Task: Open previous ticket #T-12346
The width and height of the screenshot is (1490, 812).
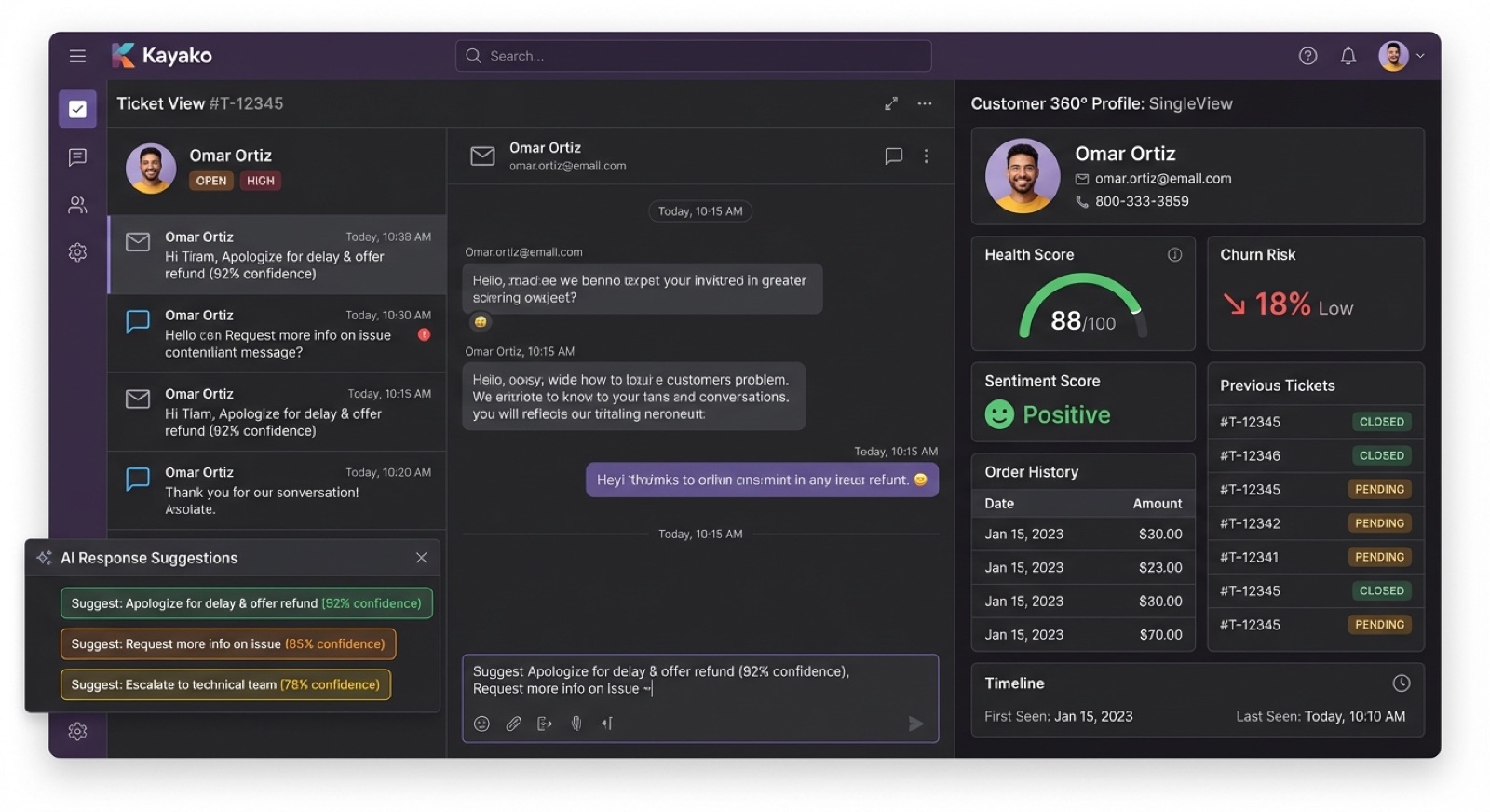Action: (1315, 455)
